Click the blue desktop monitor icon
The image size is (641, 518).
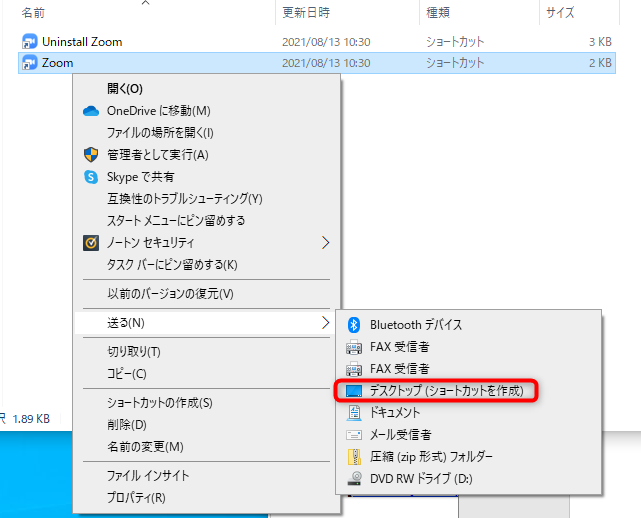click(x=354, y=391)
